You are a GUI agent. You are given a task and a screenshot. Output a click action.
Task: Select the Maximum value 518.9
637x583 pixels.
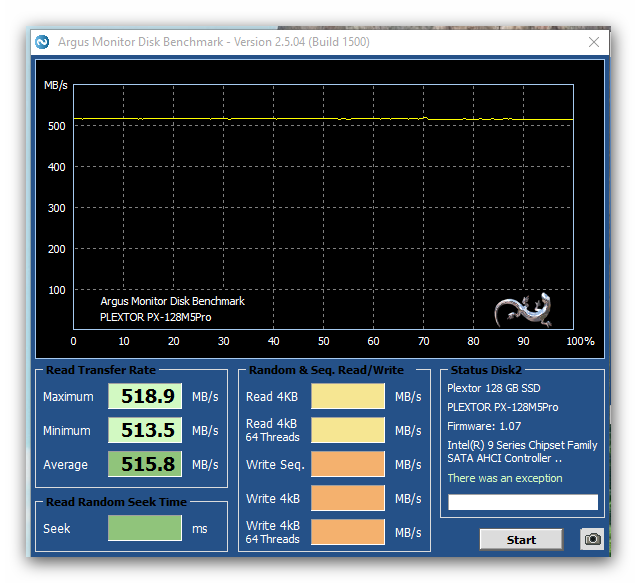tap(145, 396)
